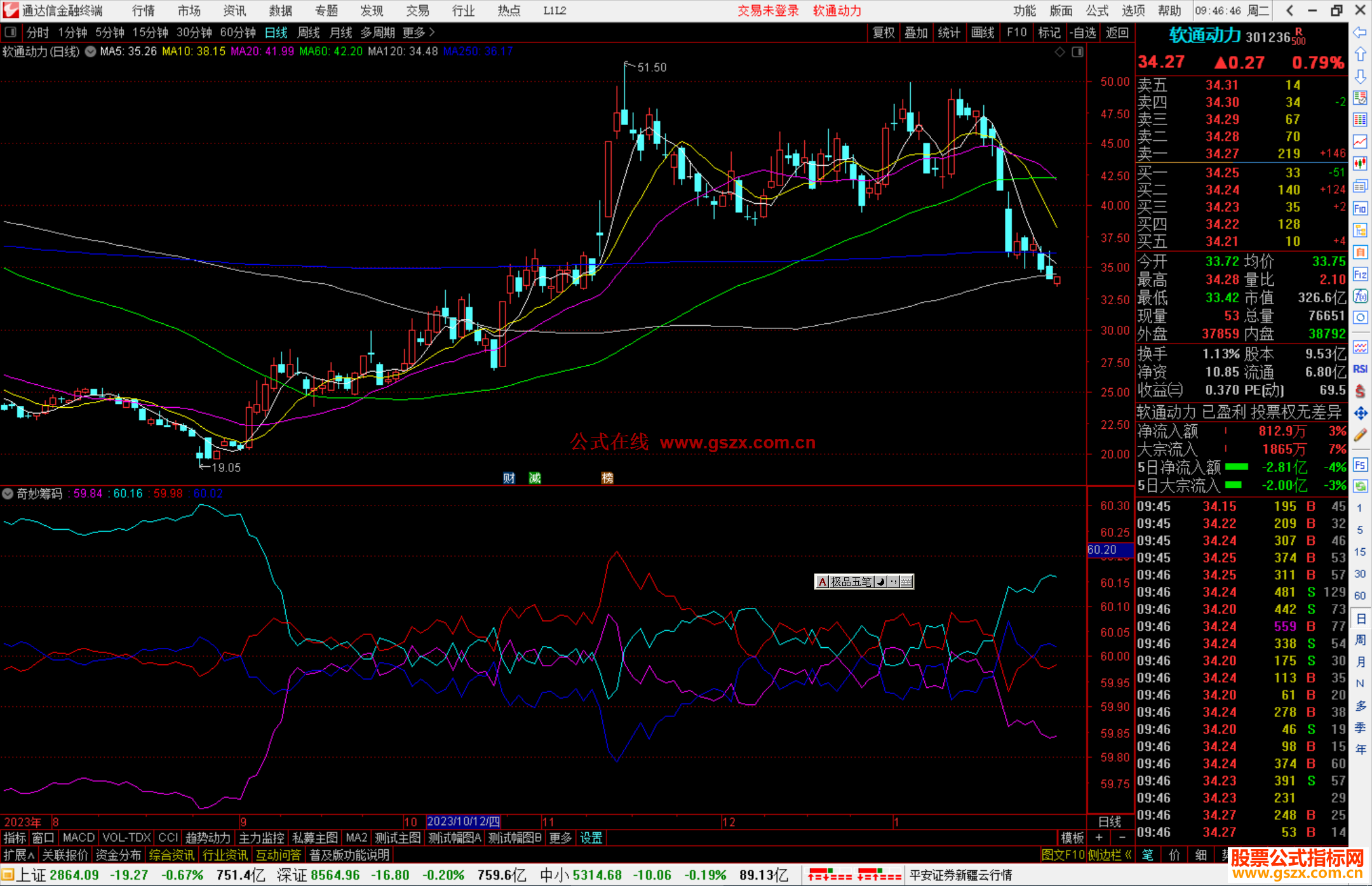
Task: Toggle the panel layout icon left of 分时
Action: click(11, 32)
